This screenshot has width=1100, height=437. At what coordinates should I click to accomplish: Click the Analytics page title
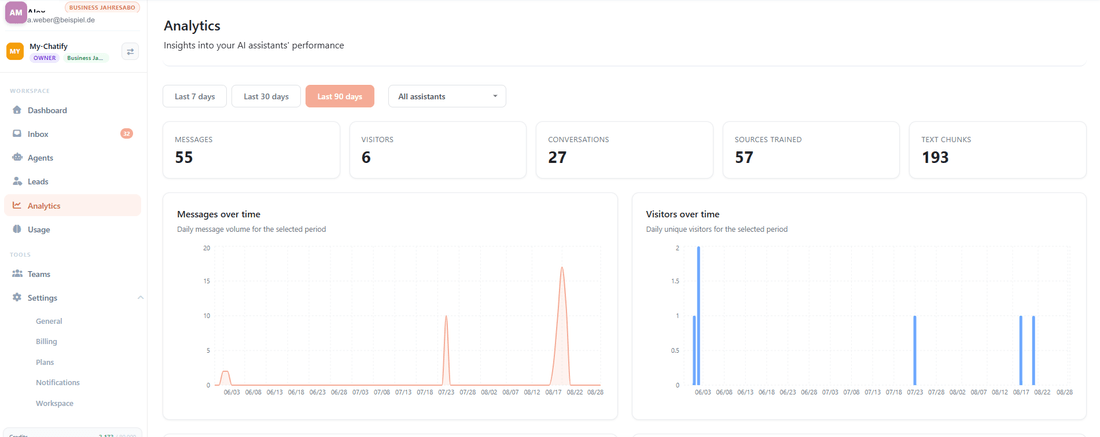click(x=192, y=26)
